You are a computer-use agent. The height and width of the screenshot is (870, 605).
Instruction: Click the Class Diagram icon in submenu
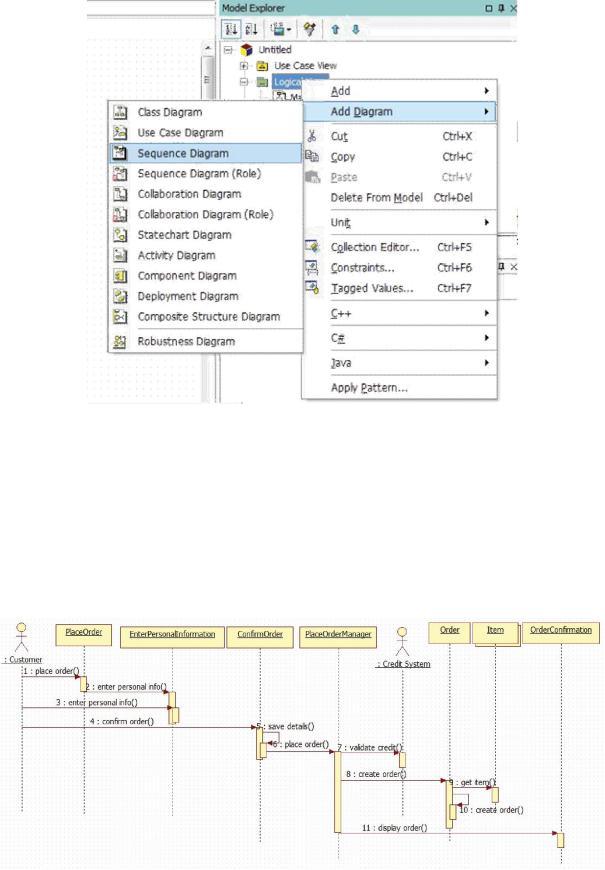coord(120,112)
